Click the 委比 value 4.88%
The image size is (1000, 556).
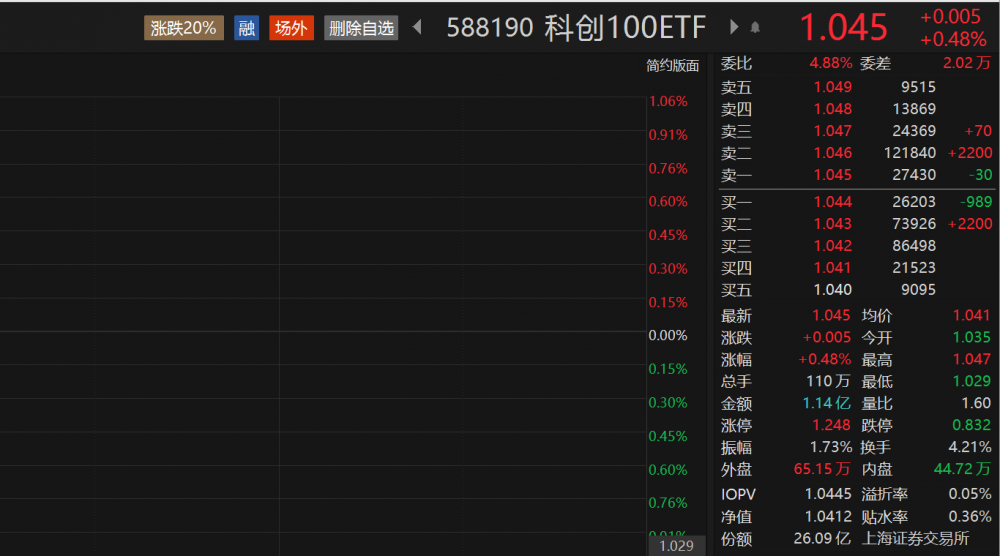[x=830, y=63]
